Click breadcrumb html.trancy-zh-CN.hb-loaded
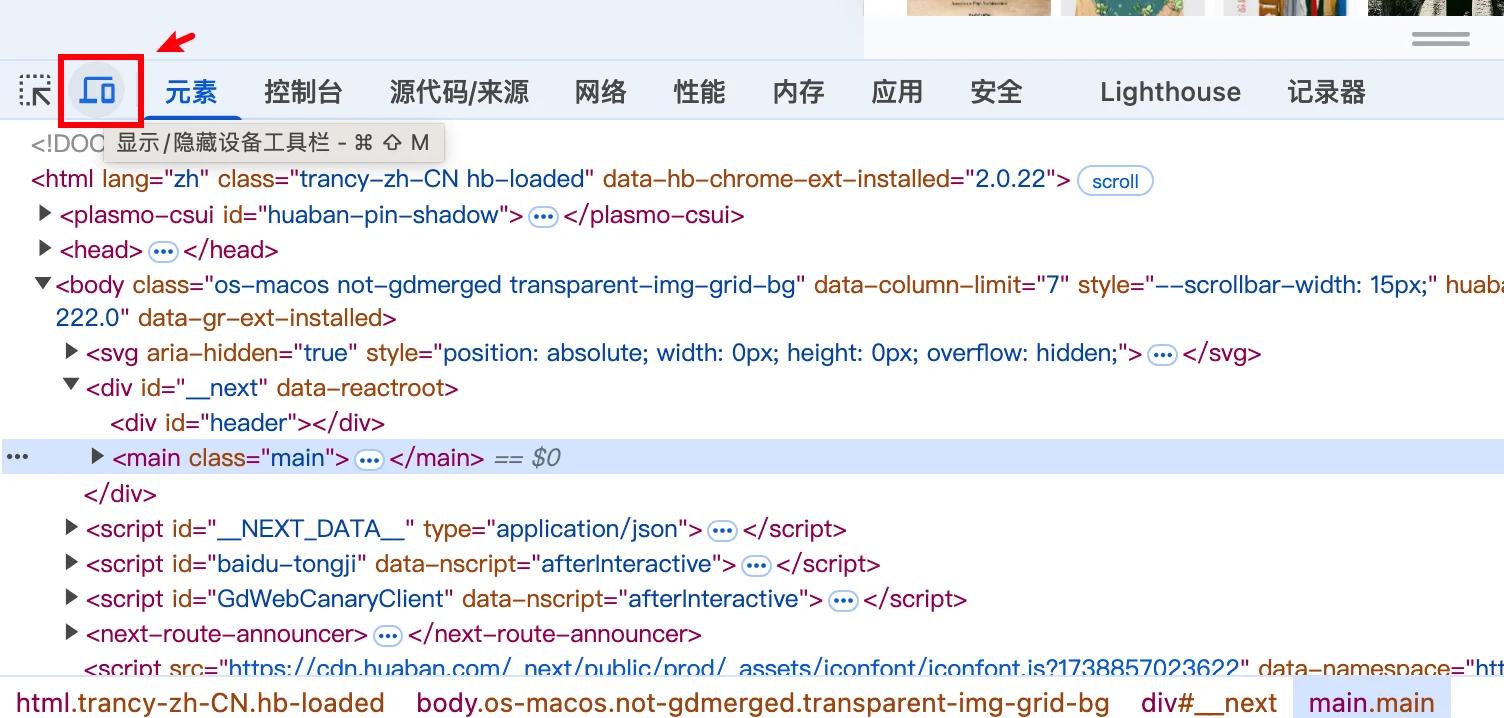 200,703
